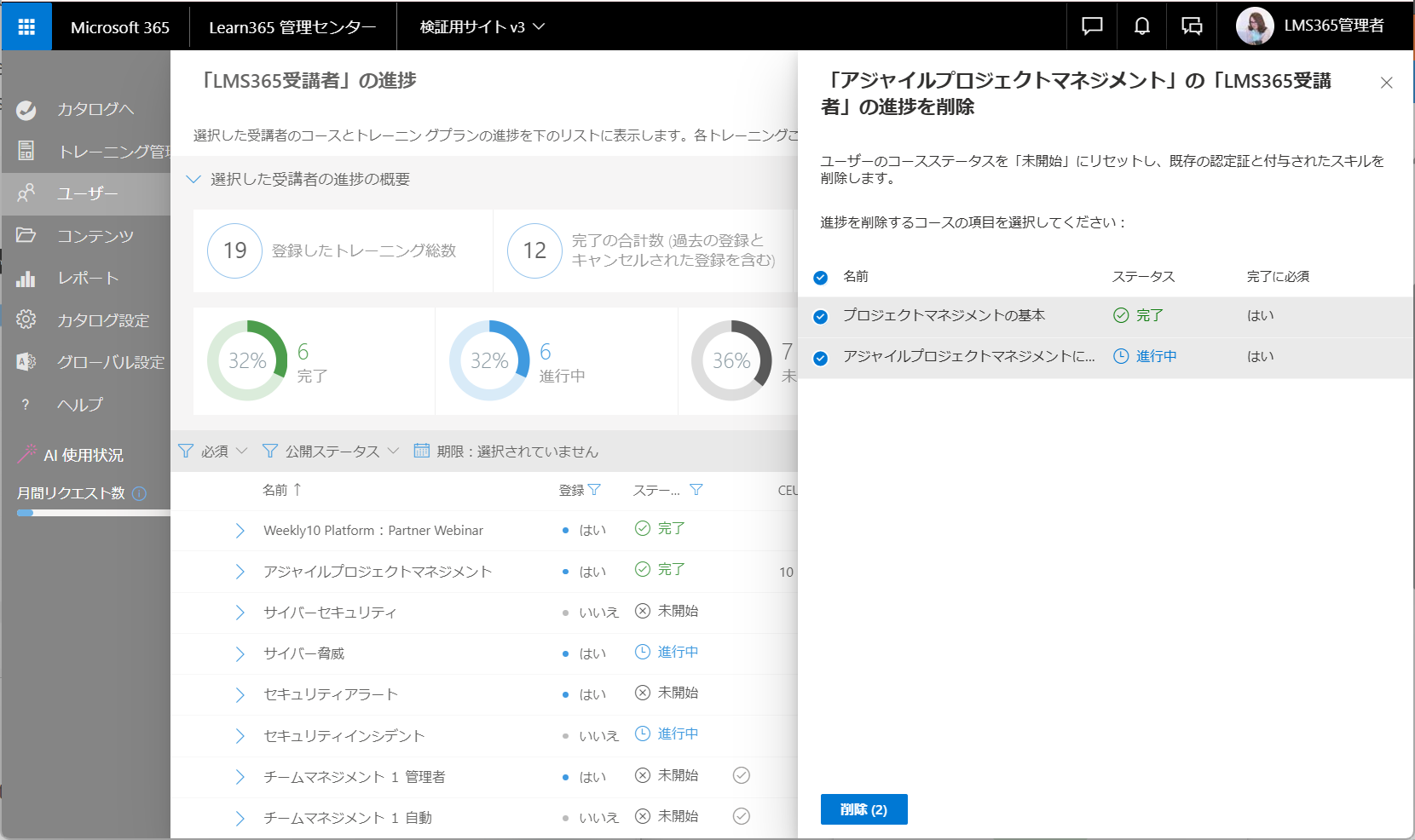
Task: Click the コンテンツ folder icon
Action: click(x=26, y=235)
